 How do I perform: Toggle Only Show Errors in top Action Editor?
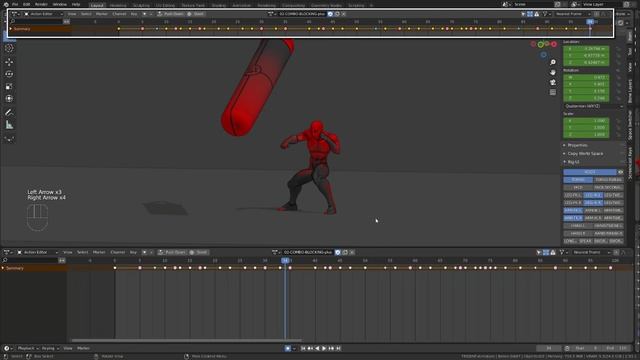[x=537, y=14]
